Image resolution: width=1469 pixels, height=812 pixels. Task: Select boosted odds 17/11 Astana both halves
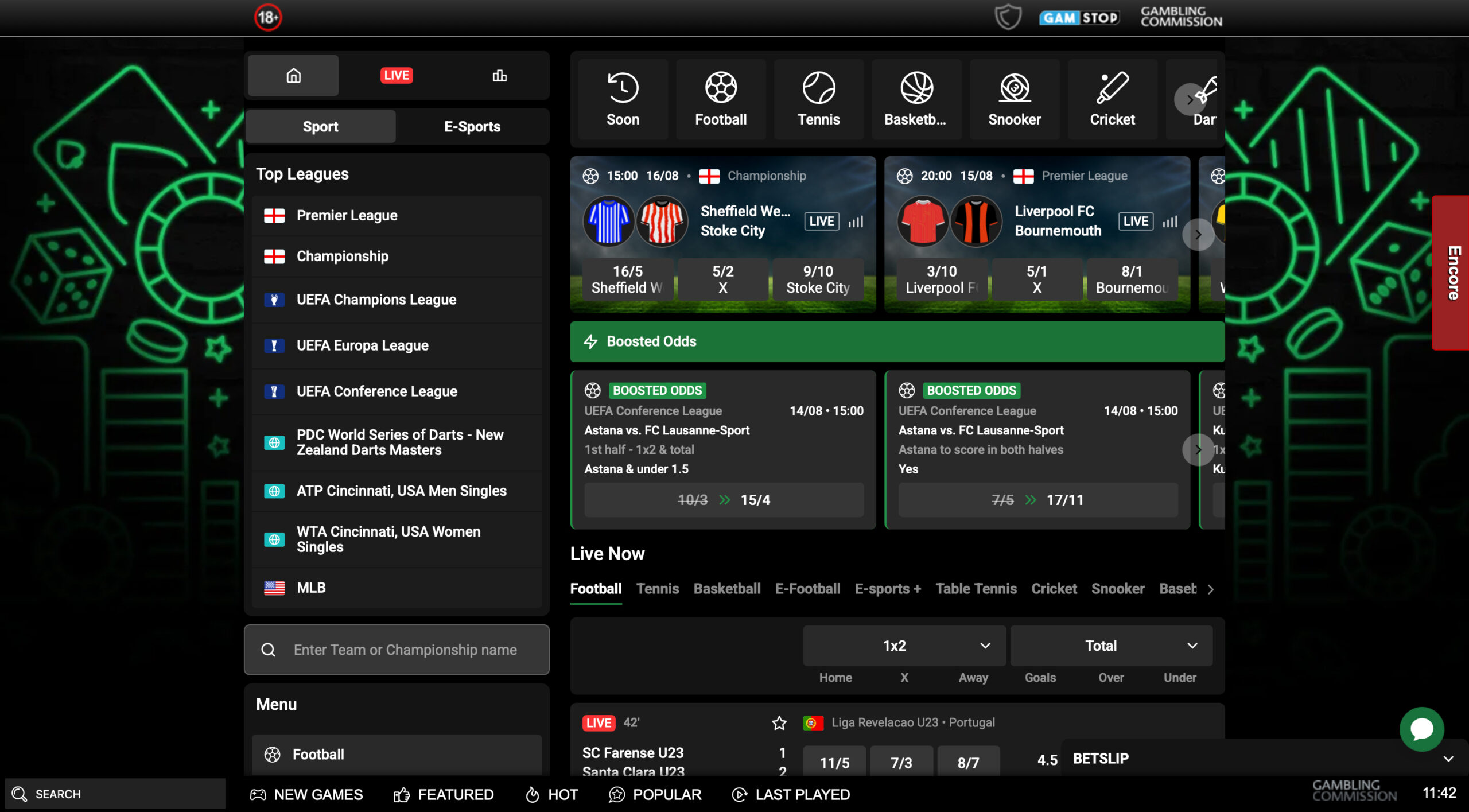[x=1037, y=500]
